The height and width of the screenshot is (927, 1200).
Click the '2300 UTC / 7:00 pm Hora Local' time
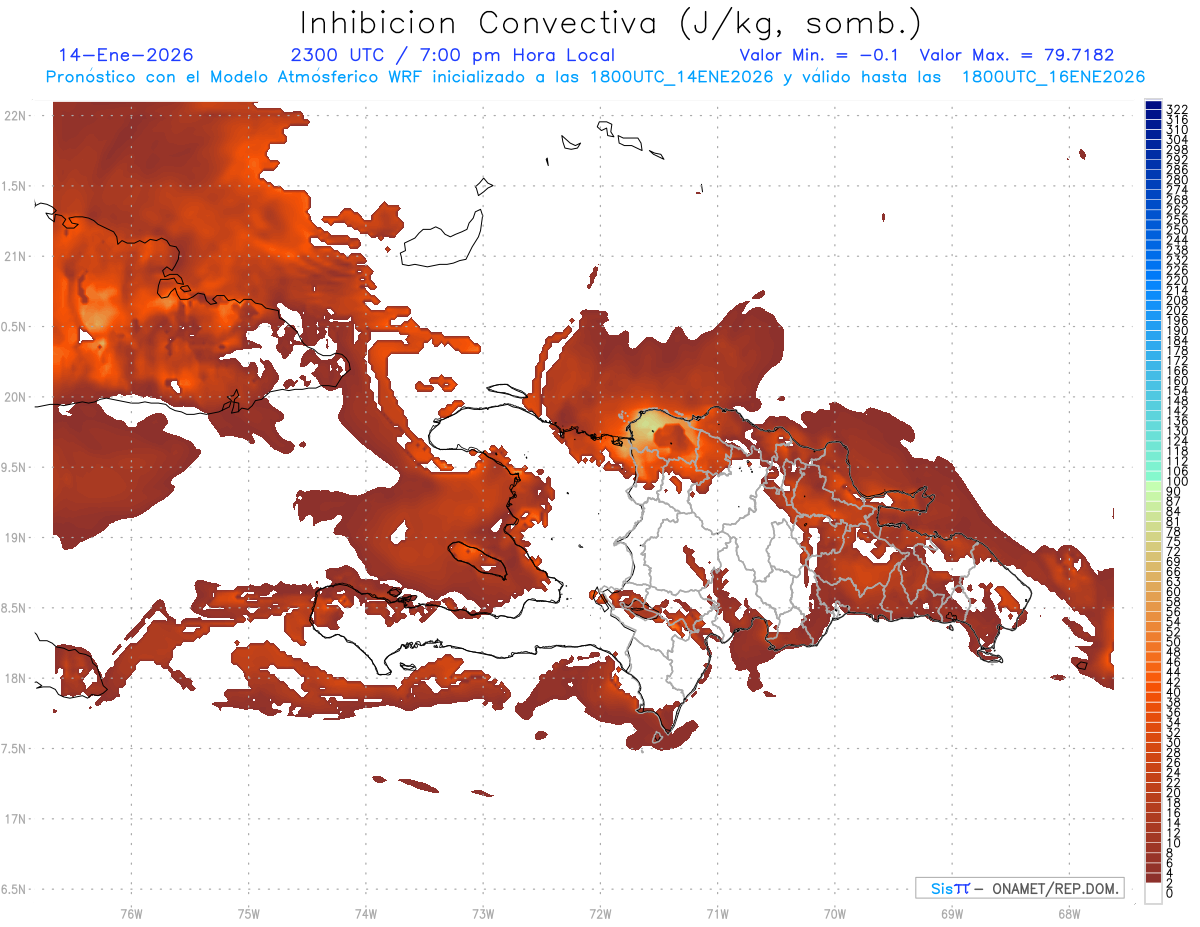pos(453,55)
